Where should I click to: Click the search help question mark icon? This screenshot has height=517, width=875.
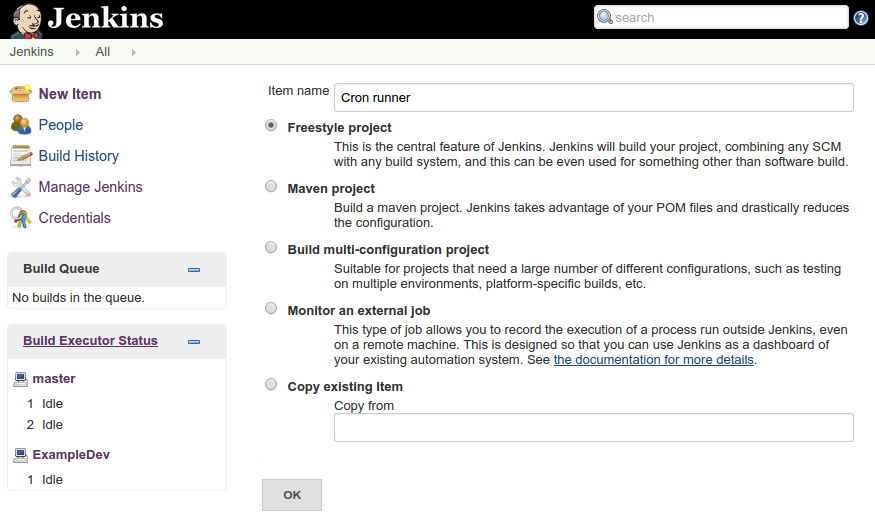(x=860, y=18)
